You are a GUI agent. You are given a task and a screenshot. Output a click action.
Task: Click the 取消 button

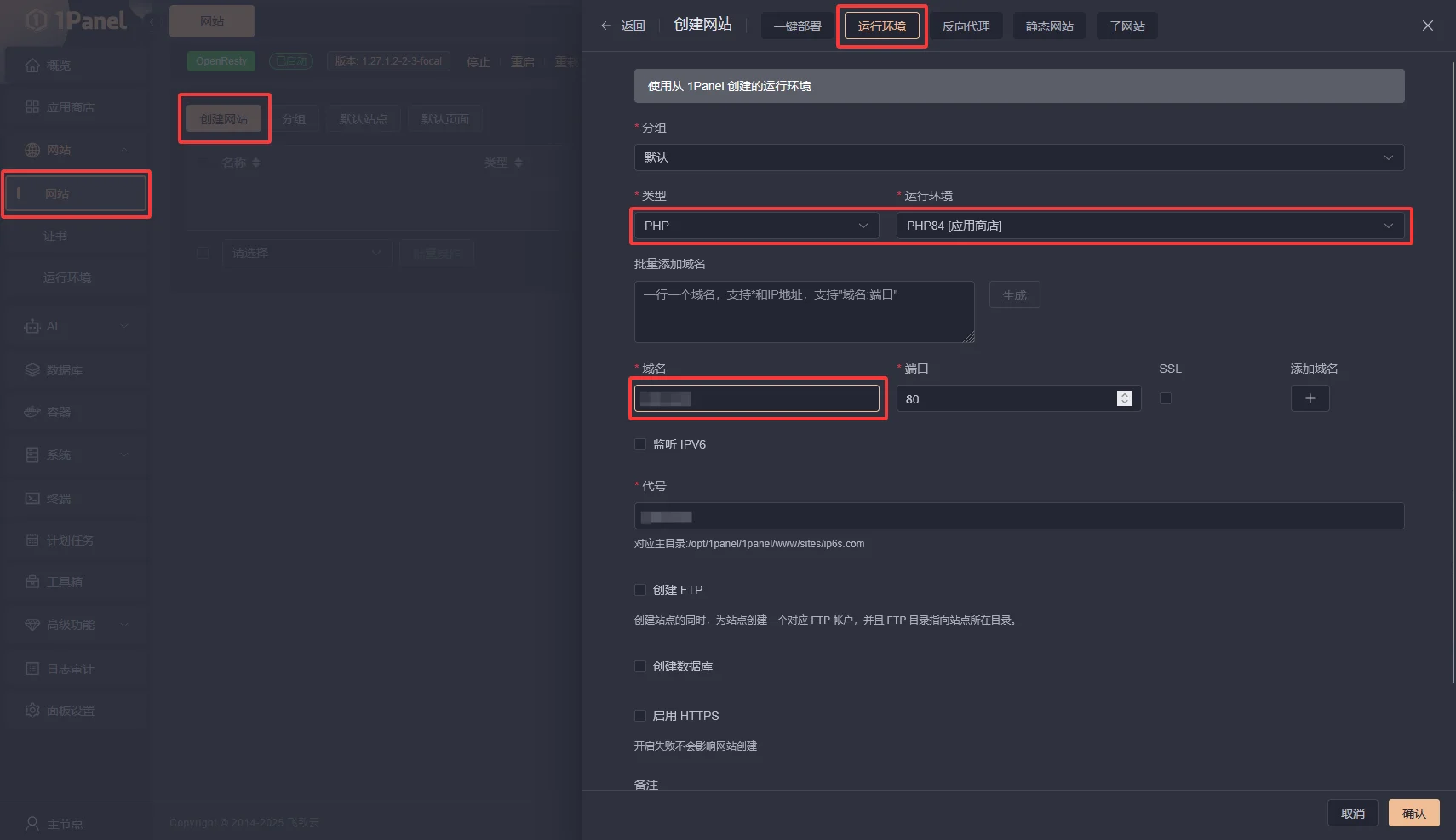(x=1352, y=814)
